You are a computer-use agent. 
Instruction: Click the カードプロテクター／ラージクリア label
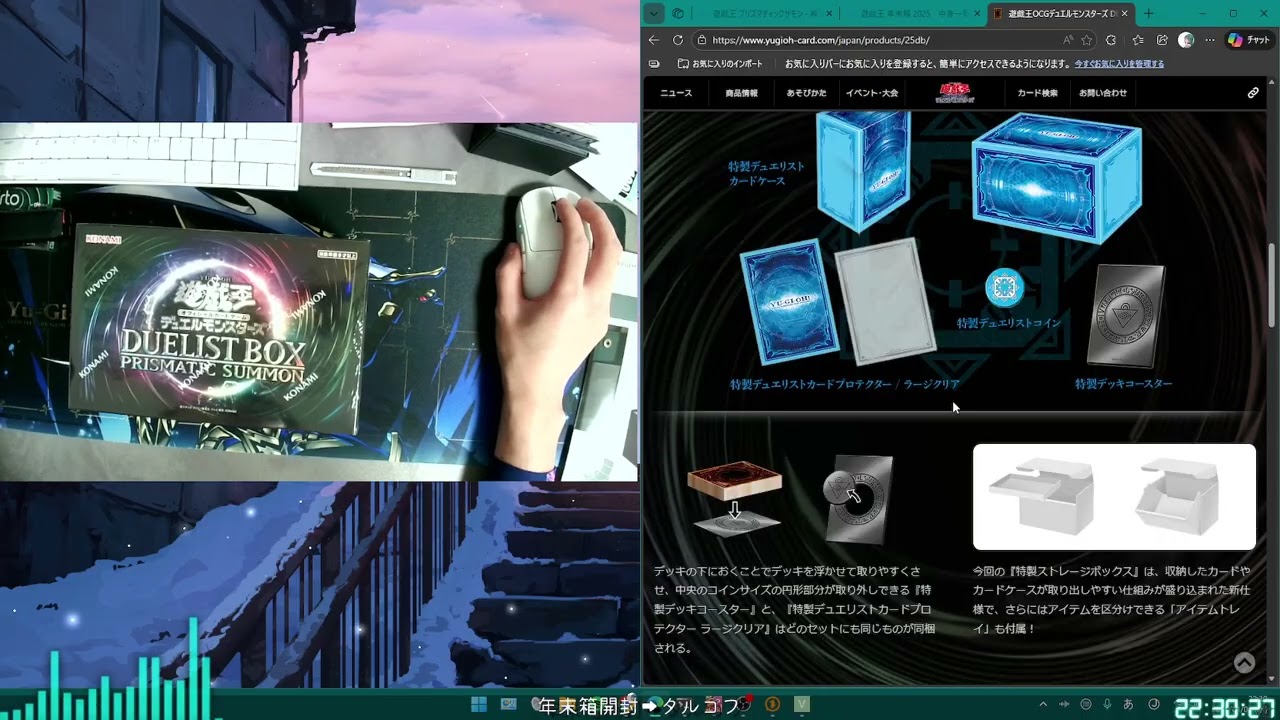[845, 384]
